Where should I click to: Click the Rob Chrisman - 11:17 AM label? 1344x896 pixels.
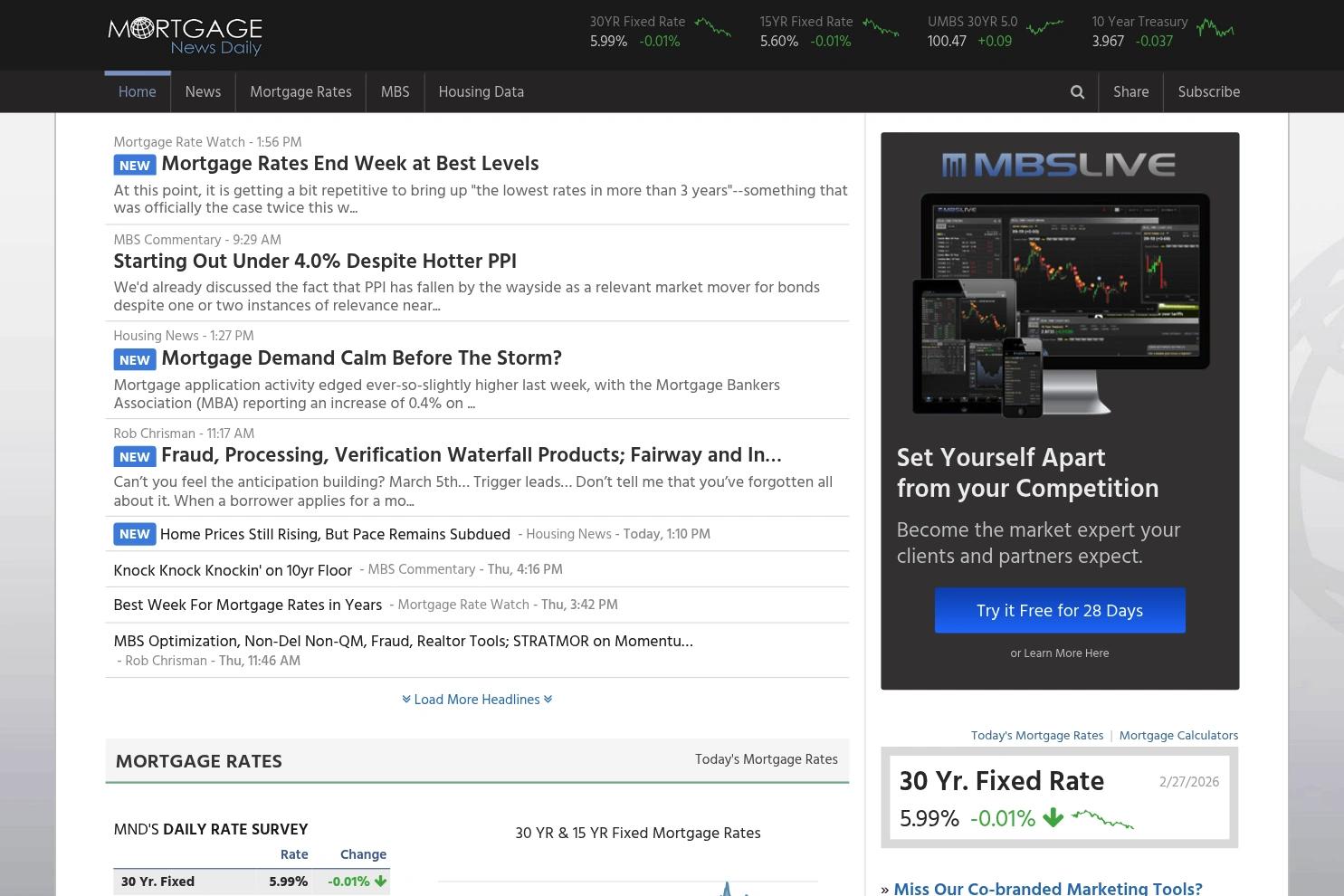click(x=184, y=434)
